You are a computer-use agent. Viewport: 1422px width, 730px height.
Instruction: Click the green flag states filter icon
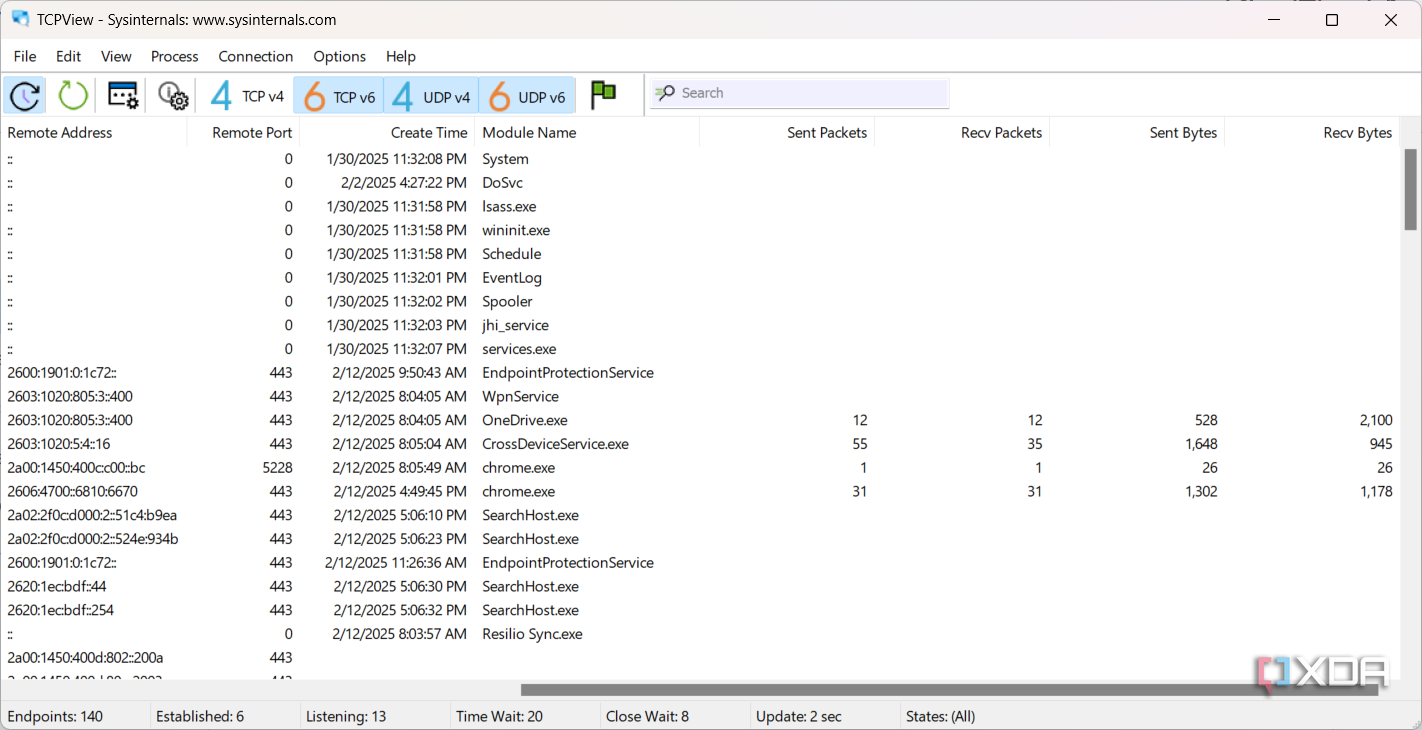tap(603, 95)
